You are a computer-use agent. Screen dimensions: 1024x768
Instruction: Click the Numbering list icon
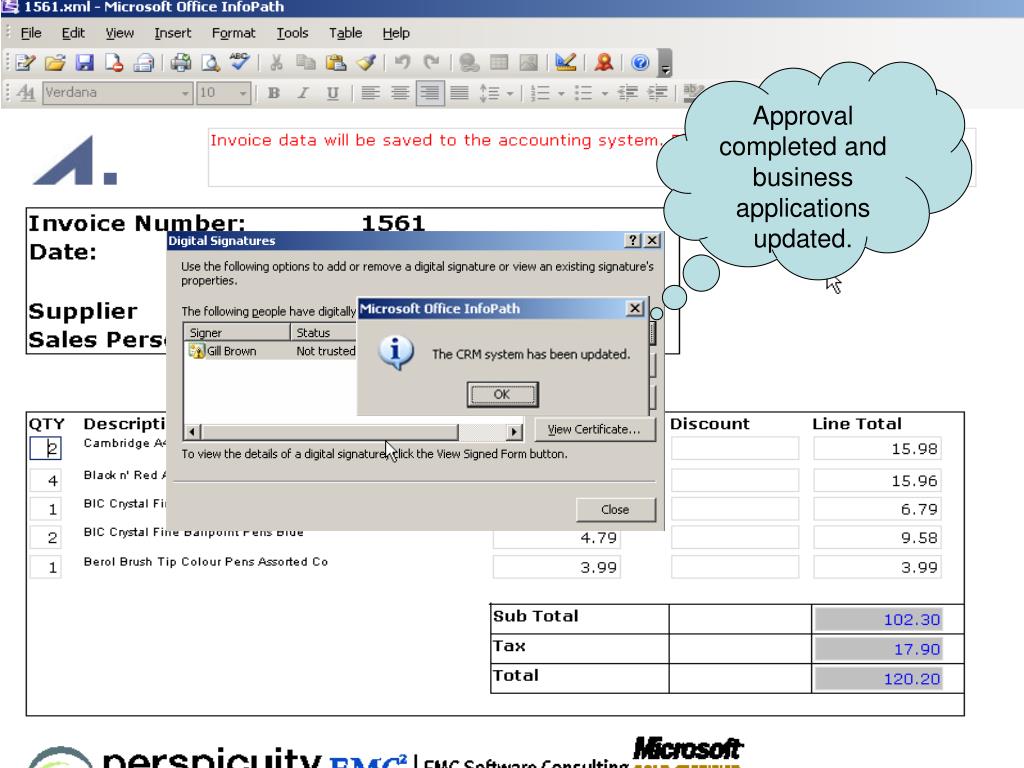539,93
